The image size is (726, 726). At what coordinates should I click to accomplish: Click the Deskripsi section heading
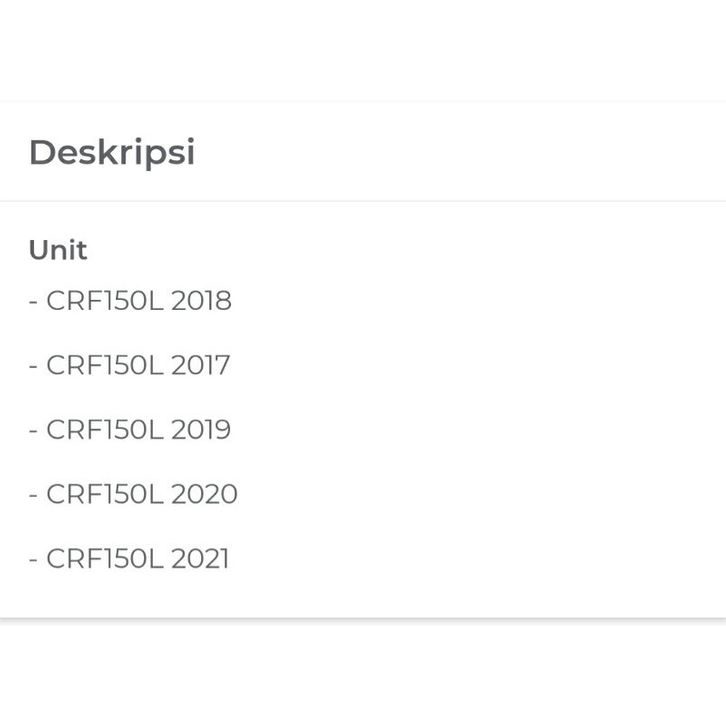pos(112,153)
